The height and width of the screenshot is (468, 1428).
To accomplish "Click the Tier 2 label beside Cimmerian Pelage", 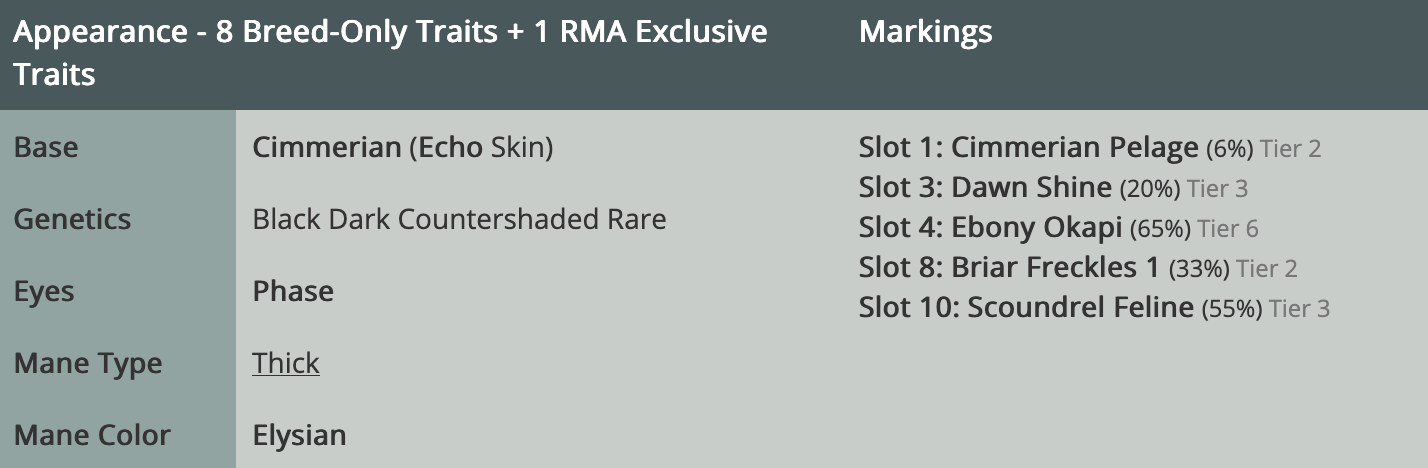I will [1291, 149].
